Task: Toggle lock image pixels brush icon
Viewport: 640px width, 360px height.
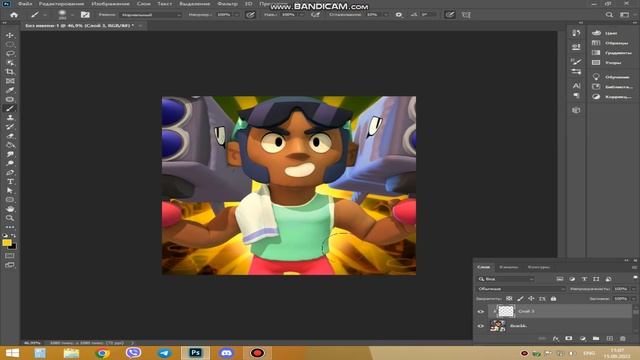Action: coord(520,299)
